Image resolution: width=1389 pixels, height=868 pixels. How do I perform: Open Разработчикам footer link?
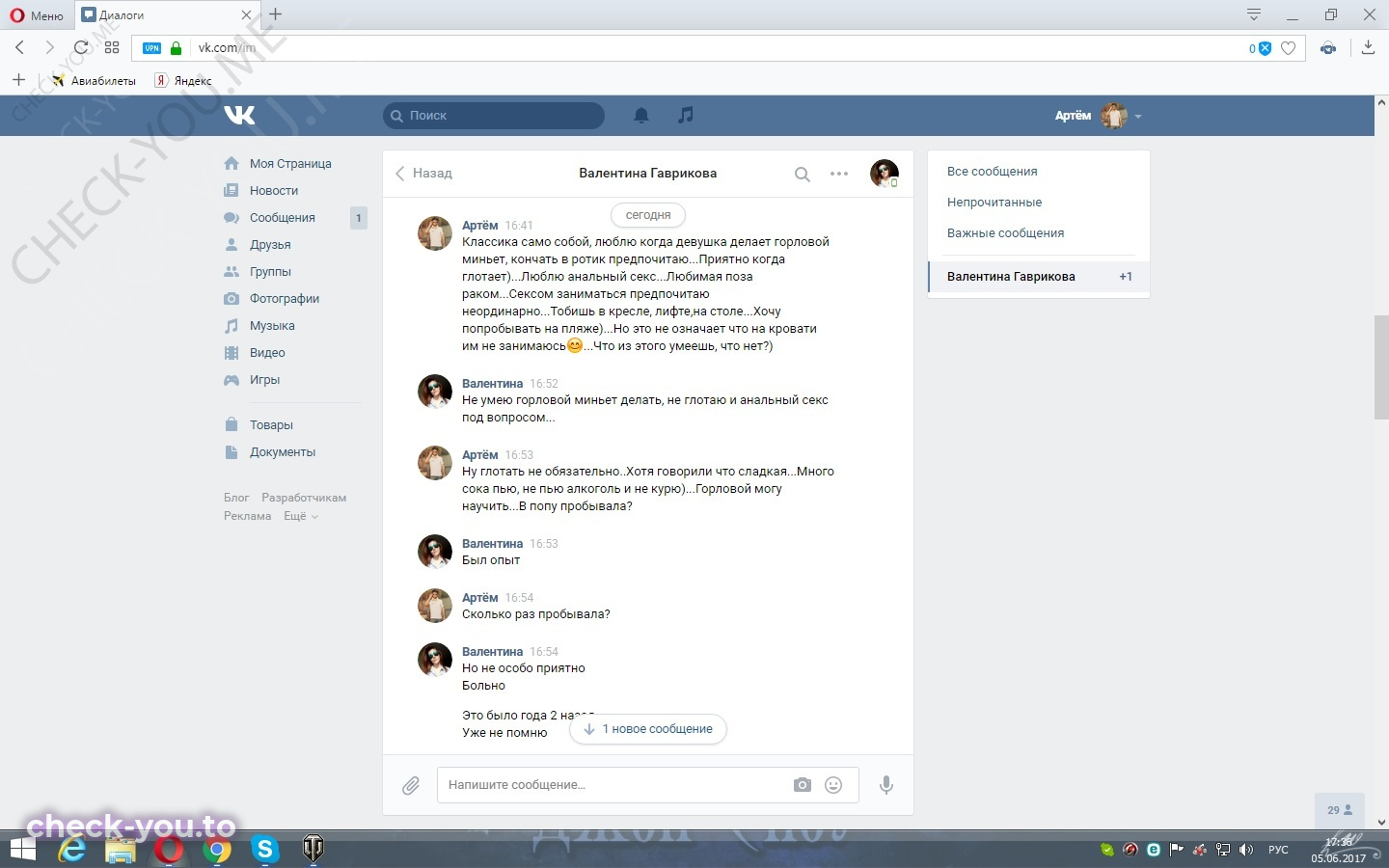(x=304, y=498)
